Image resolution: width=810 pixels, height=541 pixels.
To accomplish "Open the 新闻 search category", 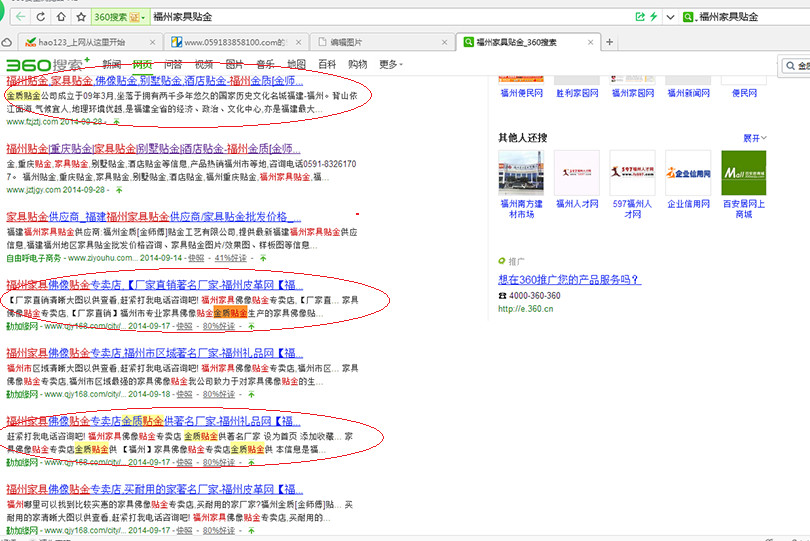I will (x=112, y=65).
